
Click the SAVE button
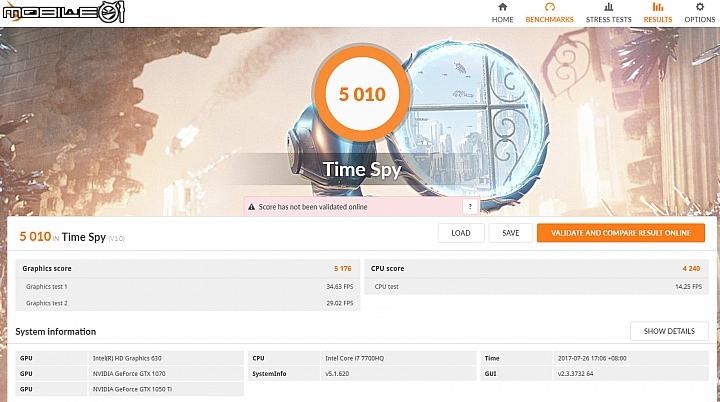coord(511,233)
